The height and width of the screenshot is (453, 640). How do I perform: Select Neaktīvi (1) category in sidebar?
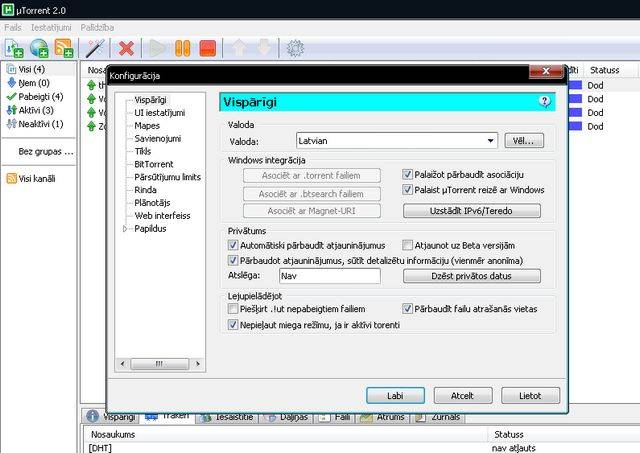[x=35, y=124]
